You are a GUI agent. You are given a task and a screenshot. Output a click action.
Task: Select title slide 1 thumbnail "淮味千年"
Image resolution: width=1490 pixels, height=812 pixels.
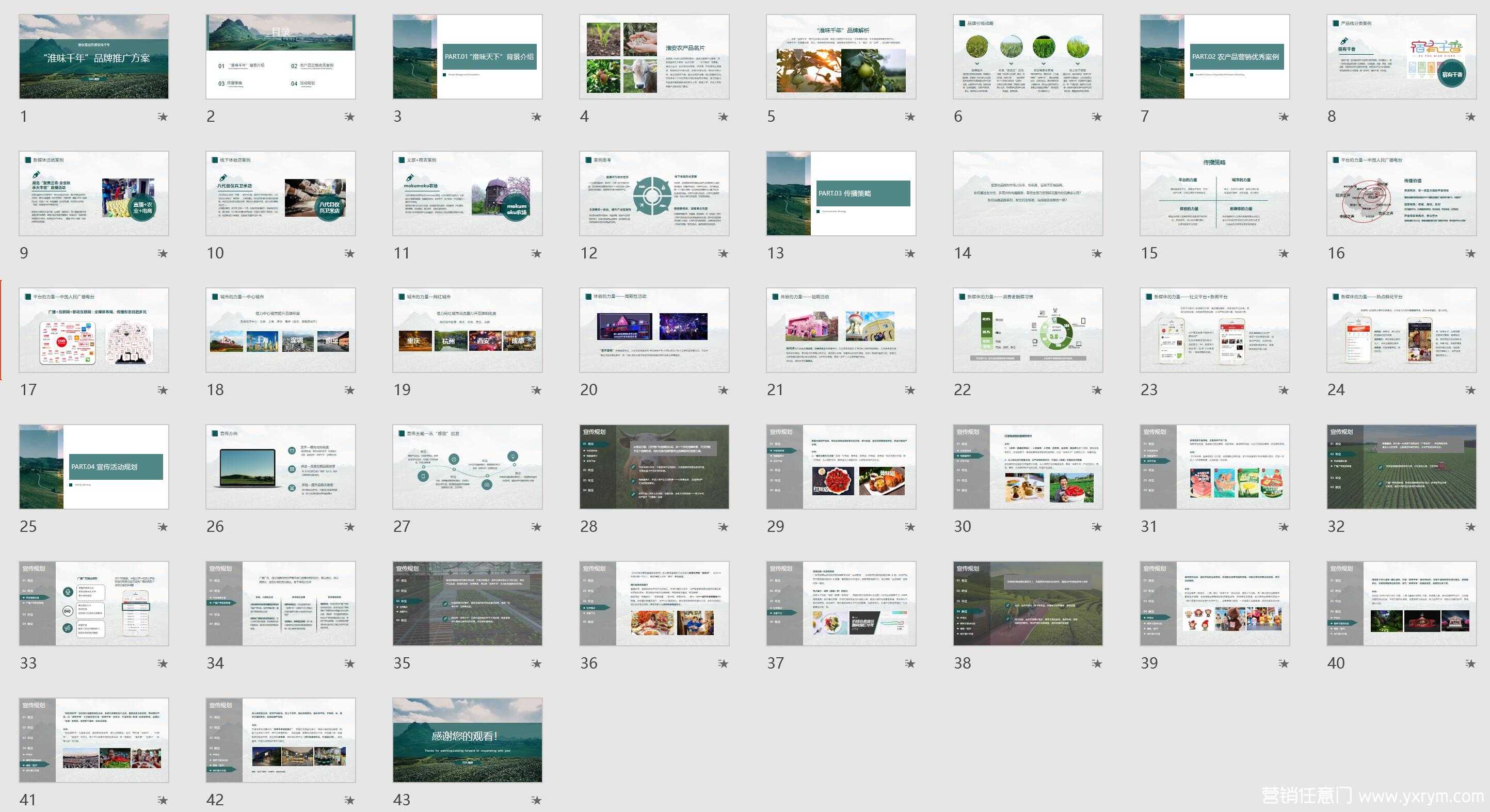click(94, 57)
